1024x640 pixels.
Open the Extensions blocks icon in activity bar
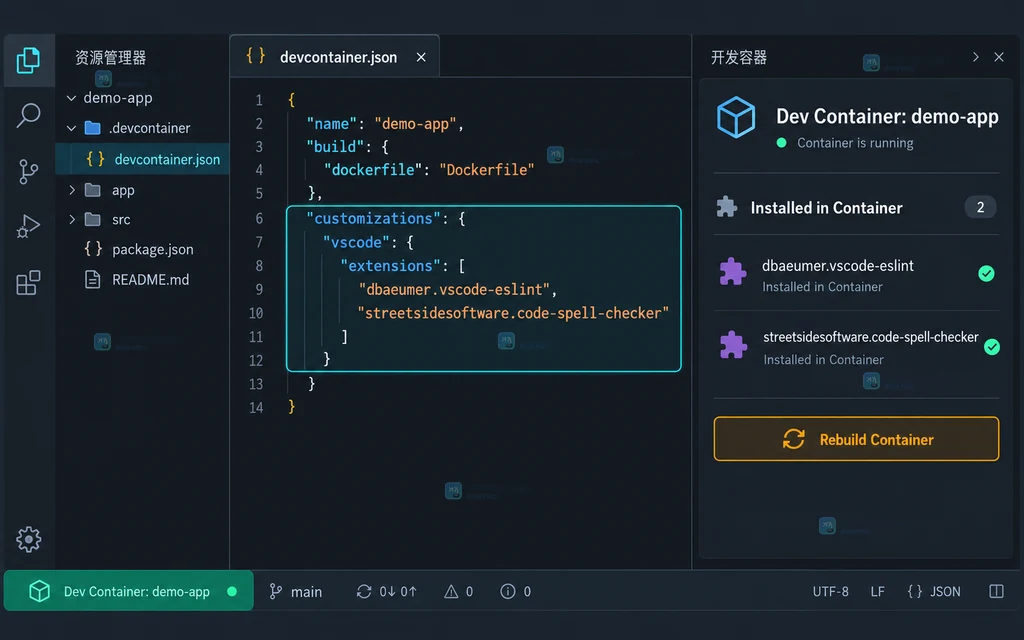[x=28, y=283]
